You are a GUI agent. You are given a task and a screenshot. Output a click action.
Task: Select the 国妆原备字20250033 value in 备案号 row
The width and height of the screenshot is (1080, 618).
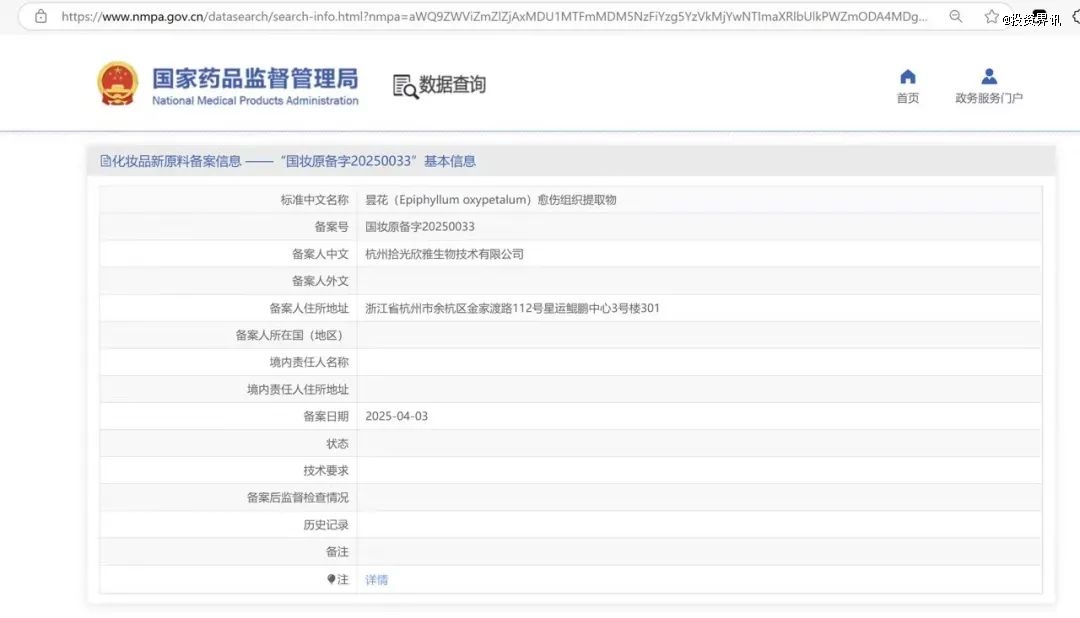tap(419, 227)
